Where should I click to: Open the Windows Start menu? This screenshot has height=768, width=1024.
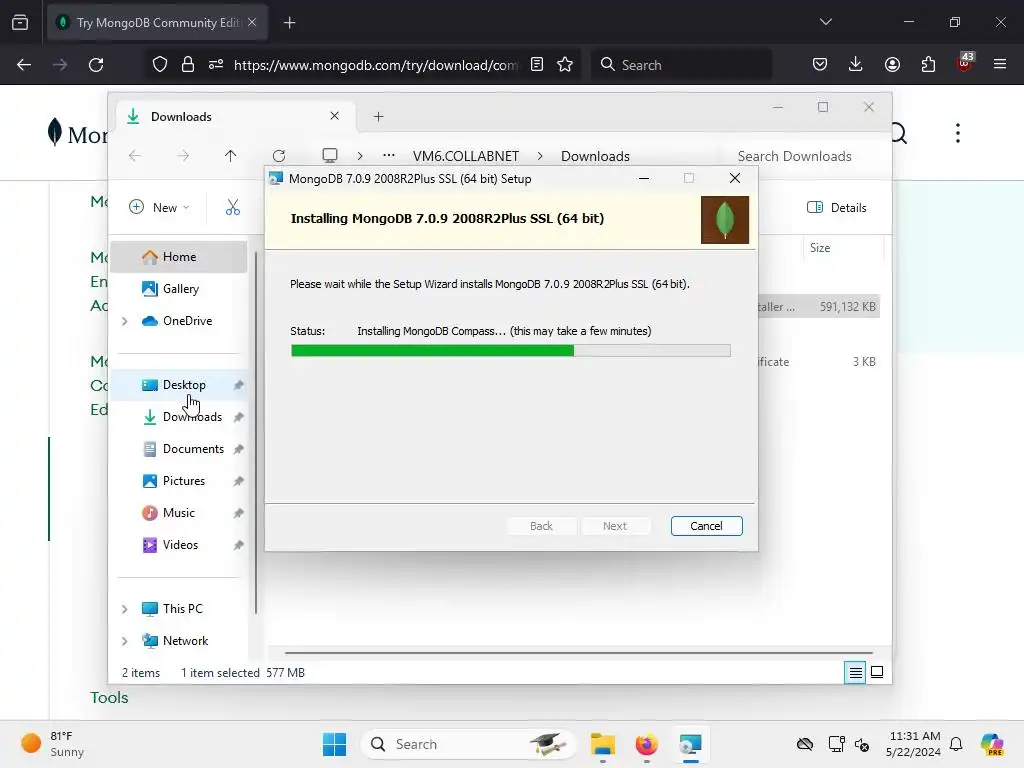[x=334, y=744]
